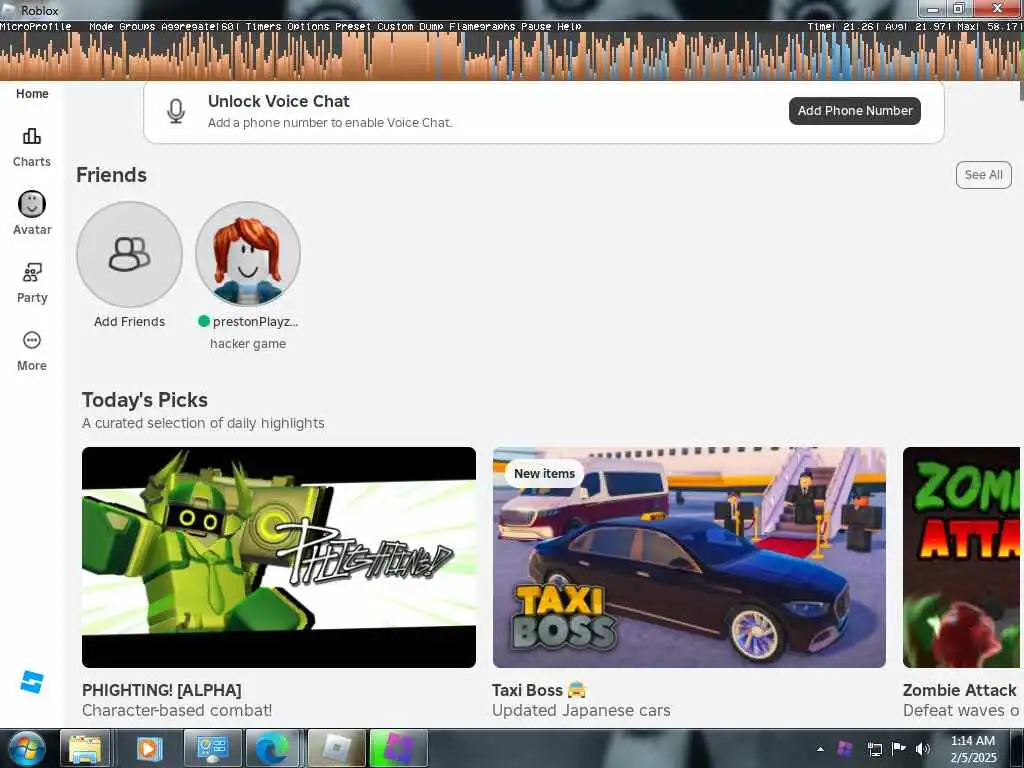Open Taxi Boss game thumbnail
The image size is (1024, 768).
689,557
